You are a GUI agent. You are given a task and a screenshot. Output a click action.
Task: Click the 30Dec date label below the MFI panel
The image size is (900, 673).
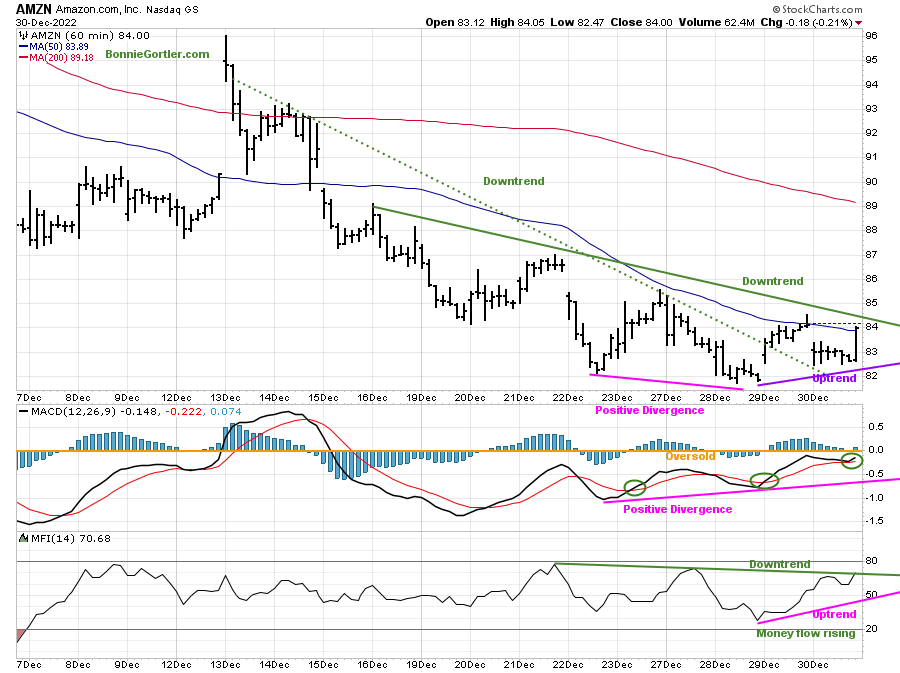pos(813,664)
